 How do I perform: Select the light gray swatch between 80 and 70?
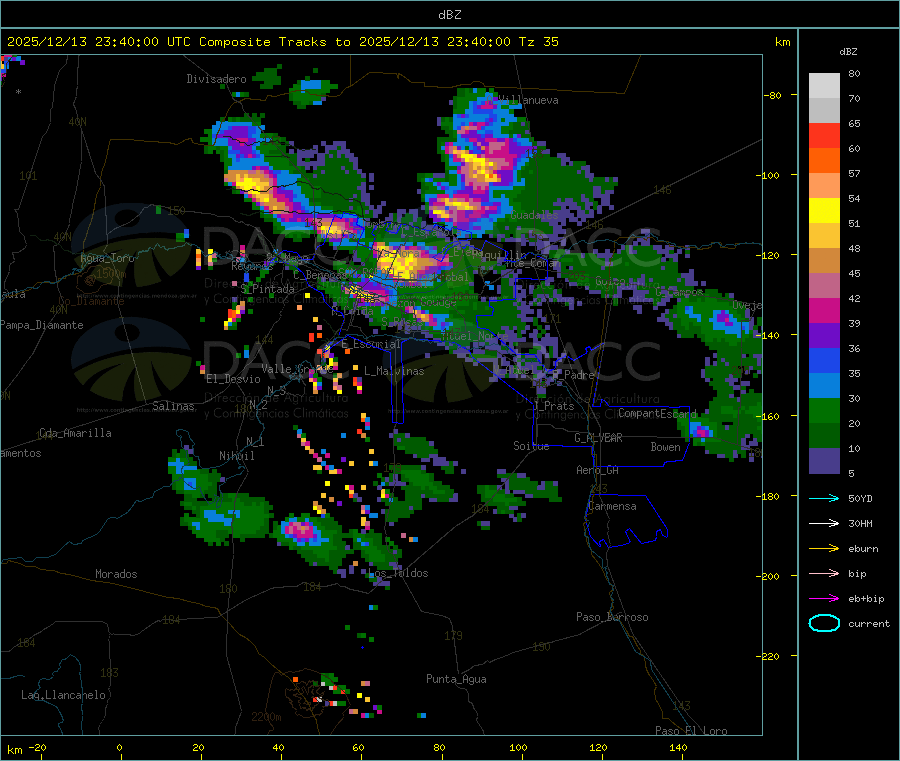click(x=824, y=86)
